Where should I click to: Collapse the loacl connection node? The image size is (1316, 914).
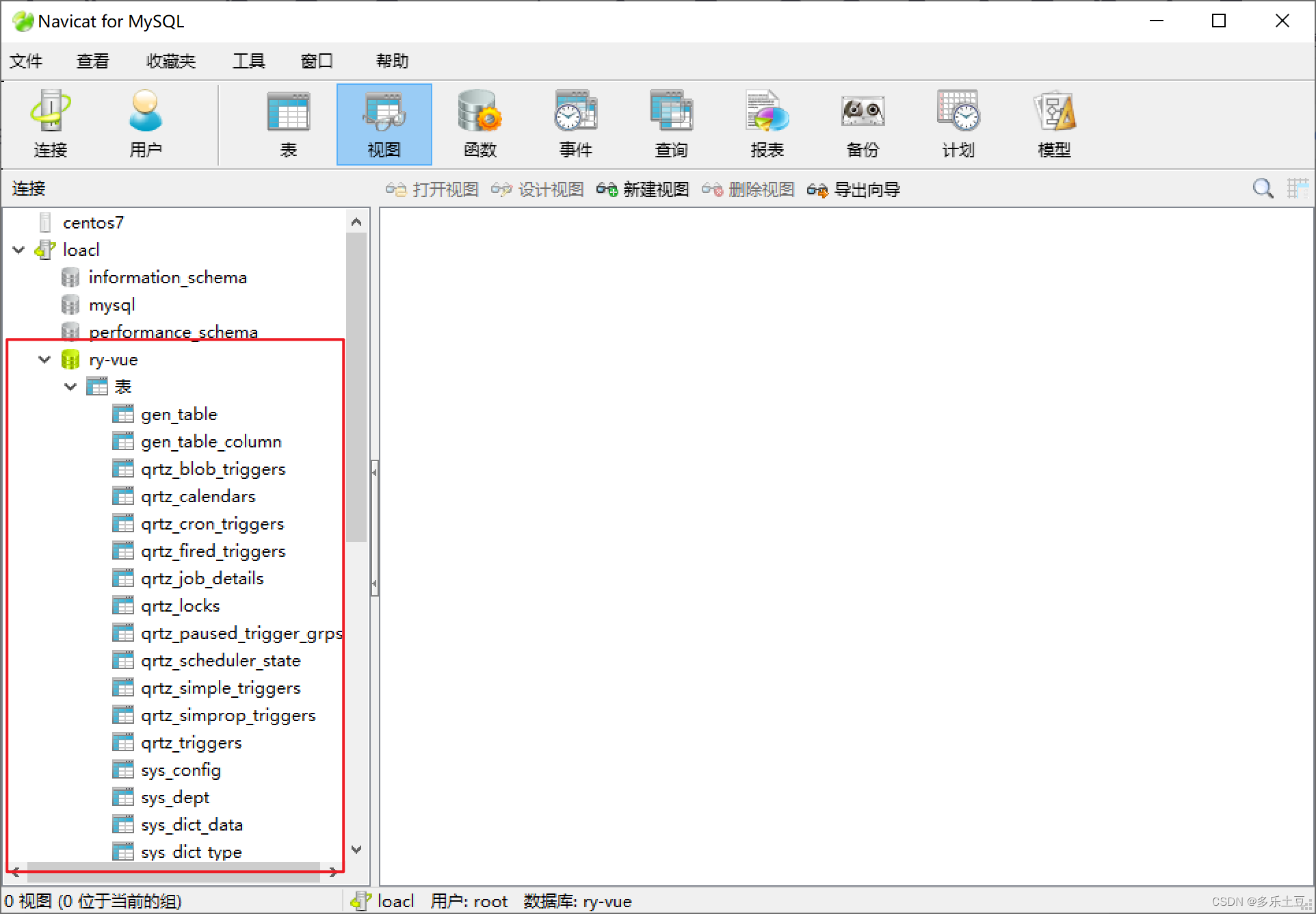click(x=19, y=250)
